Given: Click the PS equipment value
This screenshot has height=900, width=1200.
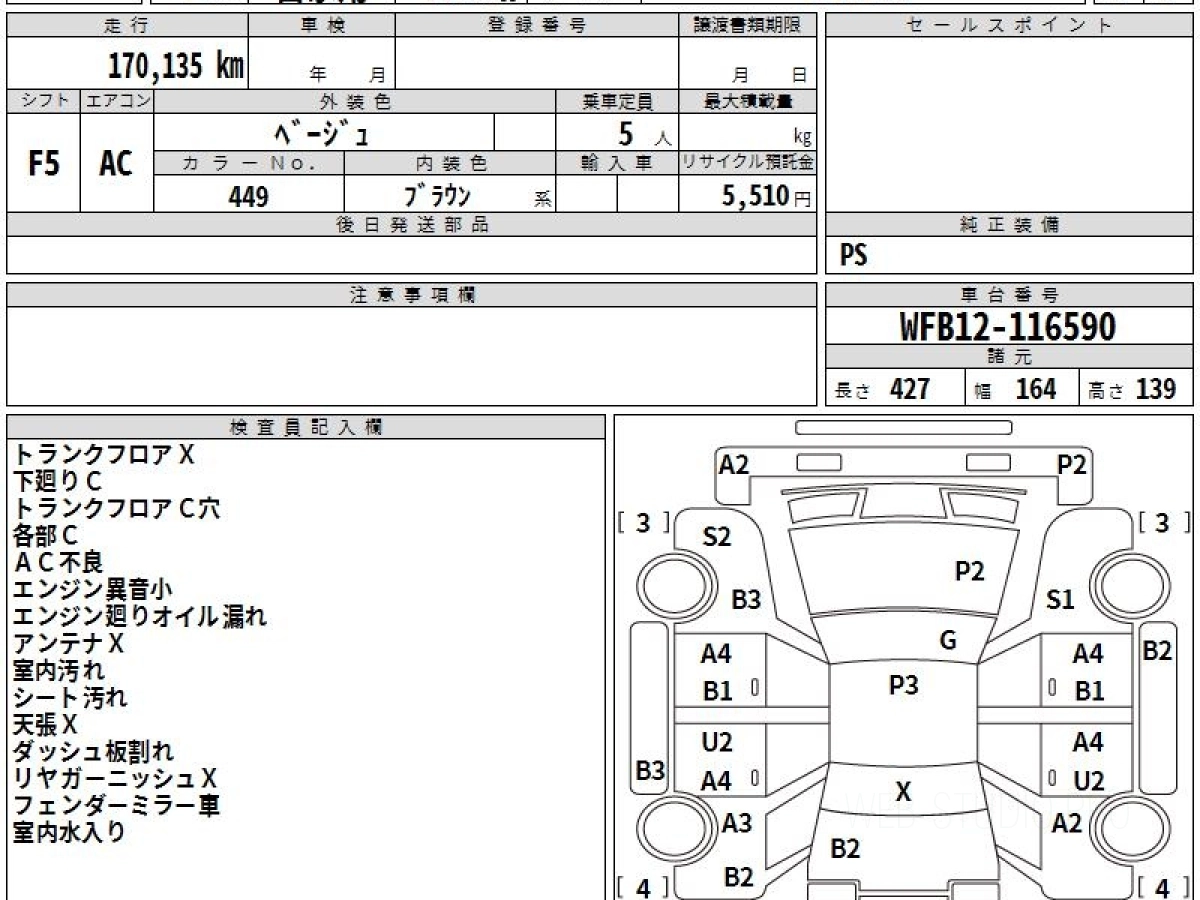Looking at the screenshot, I should click(x=853, y=256).
